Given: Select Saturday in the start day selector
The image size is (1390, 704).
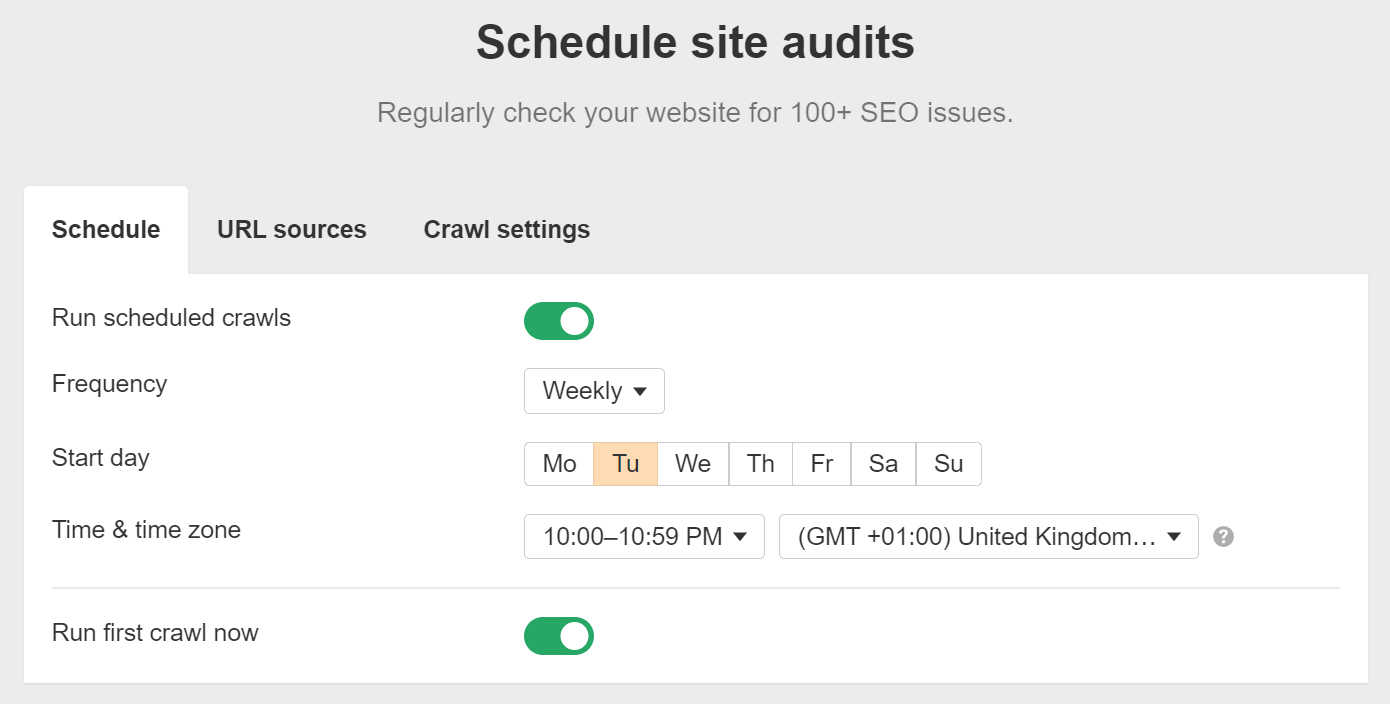Looking at the screenshot, I should tap(883, 463).
